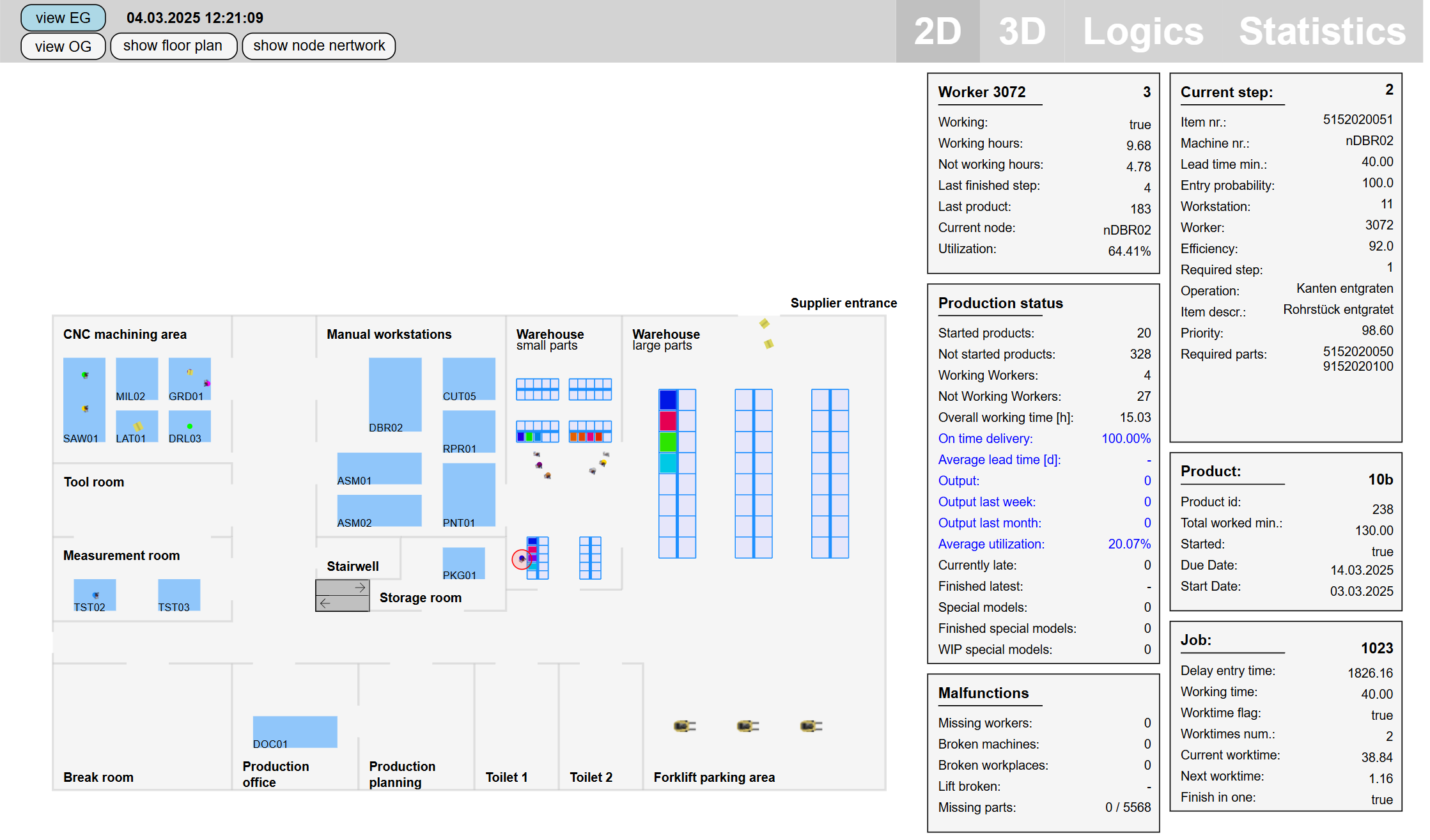Open the Statistics tab
Screen dimensions: 1430x840
point(1322,31)
